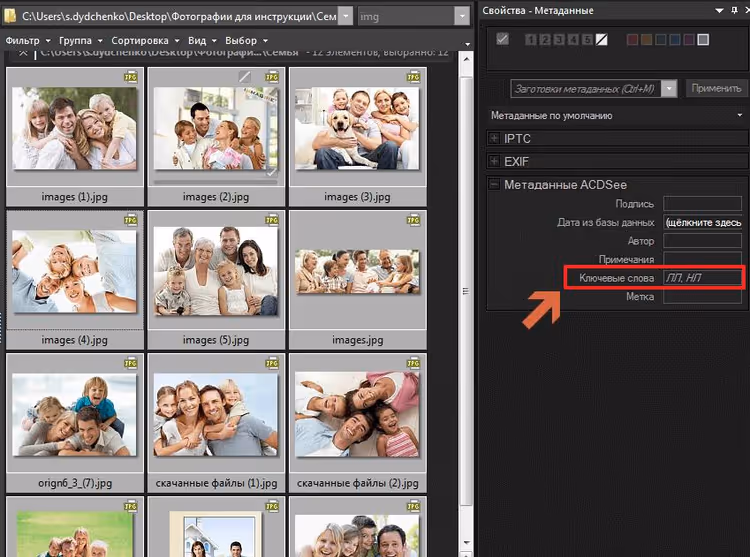750x557 pixels.
Task: Click the Примечания input field
Action: pyautogui.click(x=703, y=259)
